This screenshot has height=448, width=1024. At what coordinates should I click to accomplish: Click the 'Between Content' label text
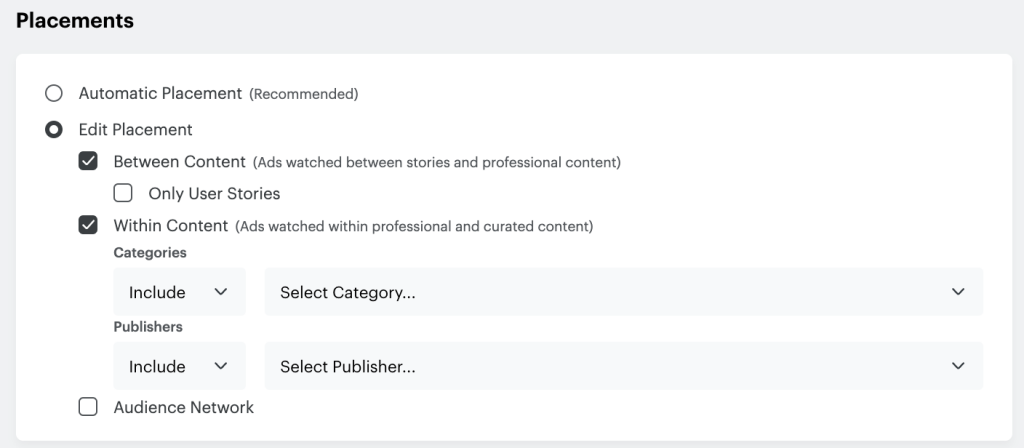point(180,161)
